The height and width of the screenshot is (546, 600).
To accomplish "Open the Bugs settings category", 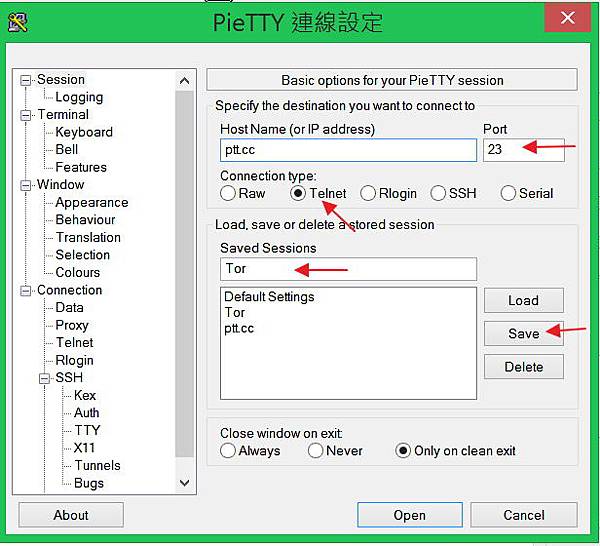I will click(x=89, y=483).
